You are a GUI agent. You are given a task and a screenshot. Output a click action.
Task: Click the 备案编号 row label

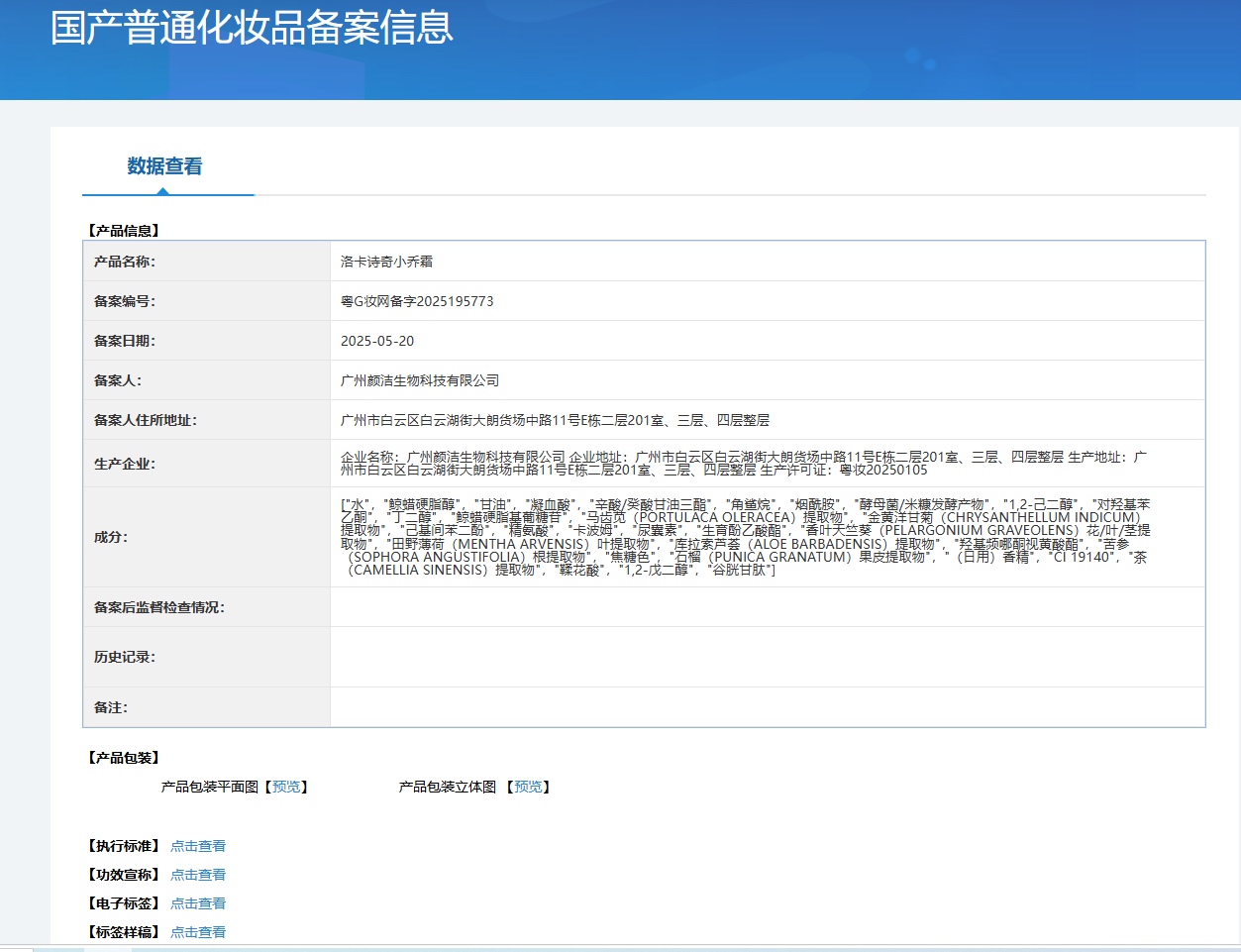[x=125, y=301]
